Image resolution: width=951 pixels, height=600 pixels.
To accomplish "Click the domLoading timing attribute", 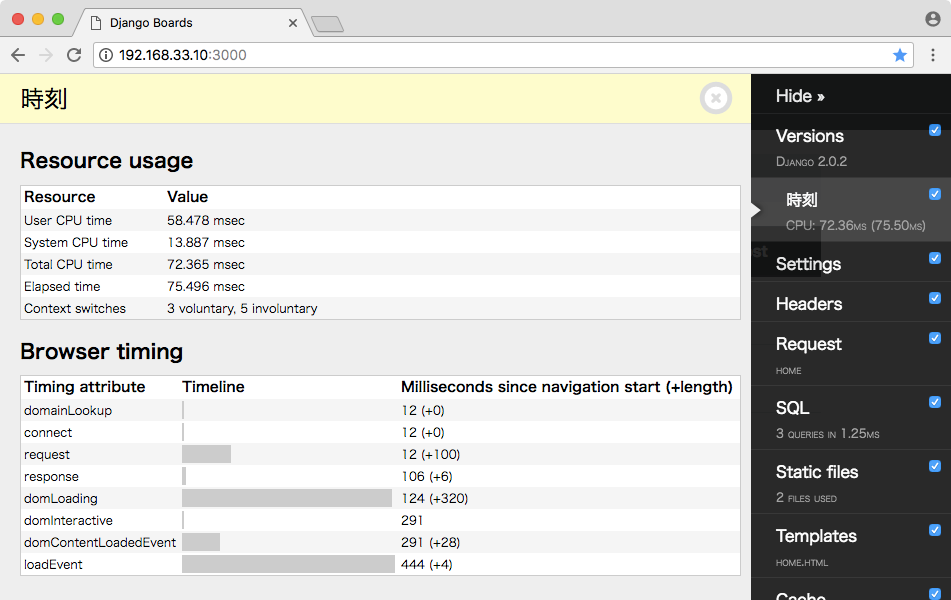I will coord(61,499).
